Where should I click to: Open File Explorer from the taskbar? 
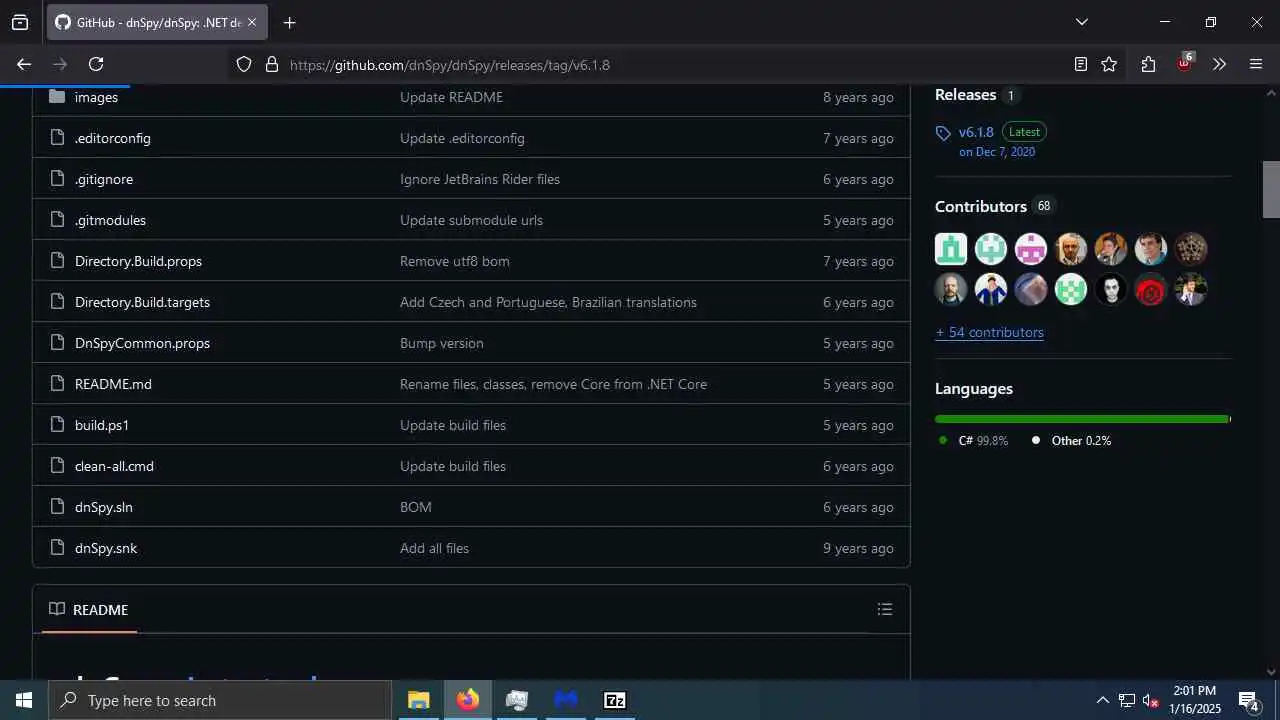point(418,700)
